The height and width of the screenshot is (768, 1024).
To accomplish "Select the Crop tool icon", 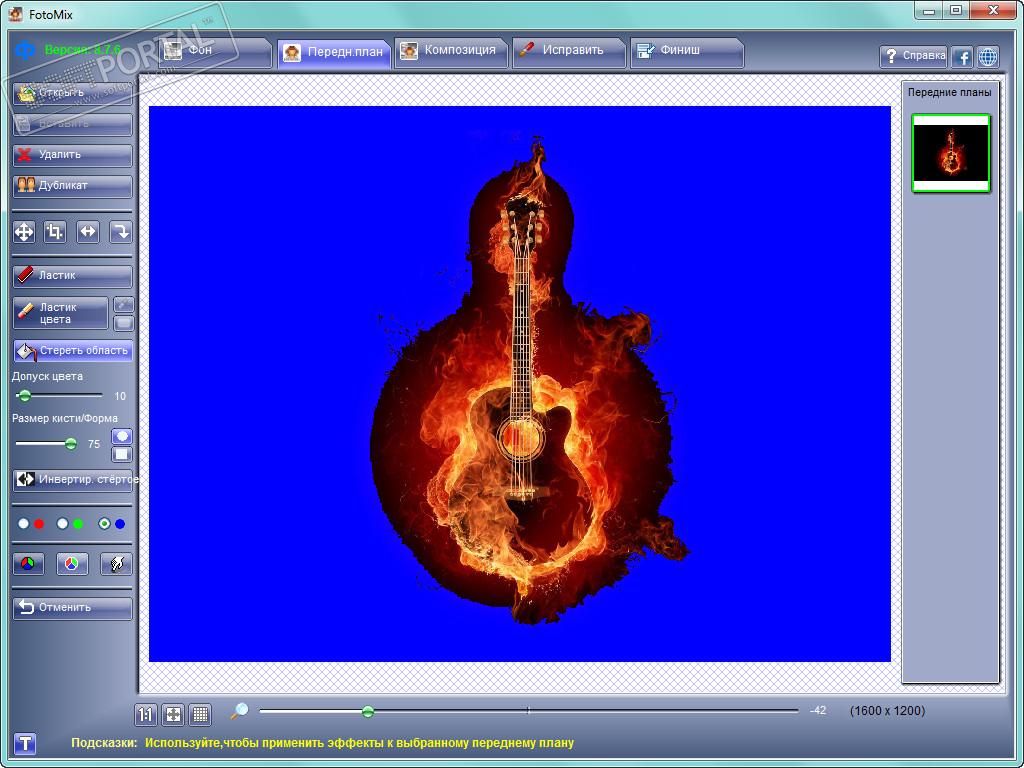I will 55,232.
